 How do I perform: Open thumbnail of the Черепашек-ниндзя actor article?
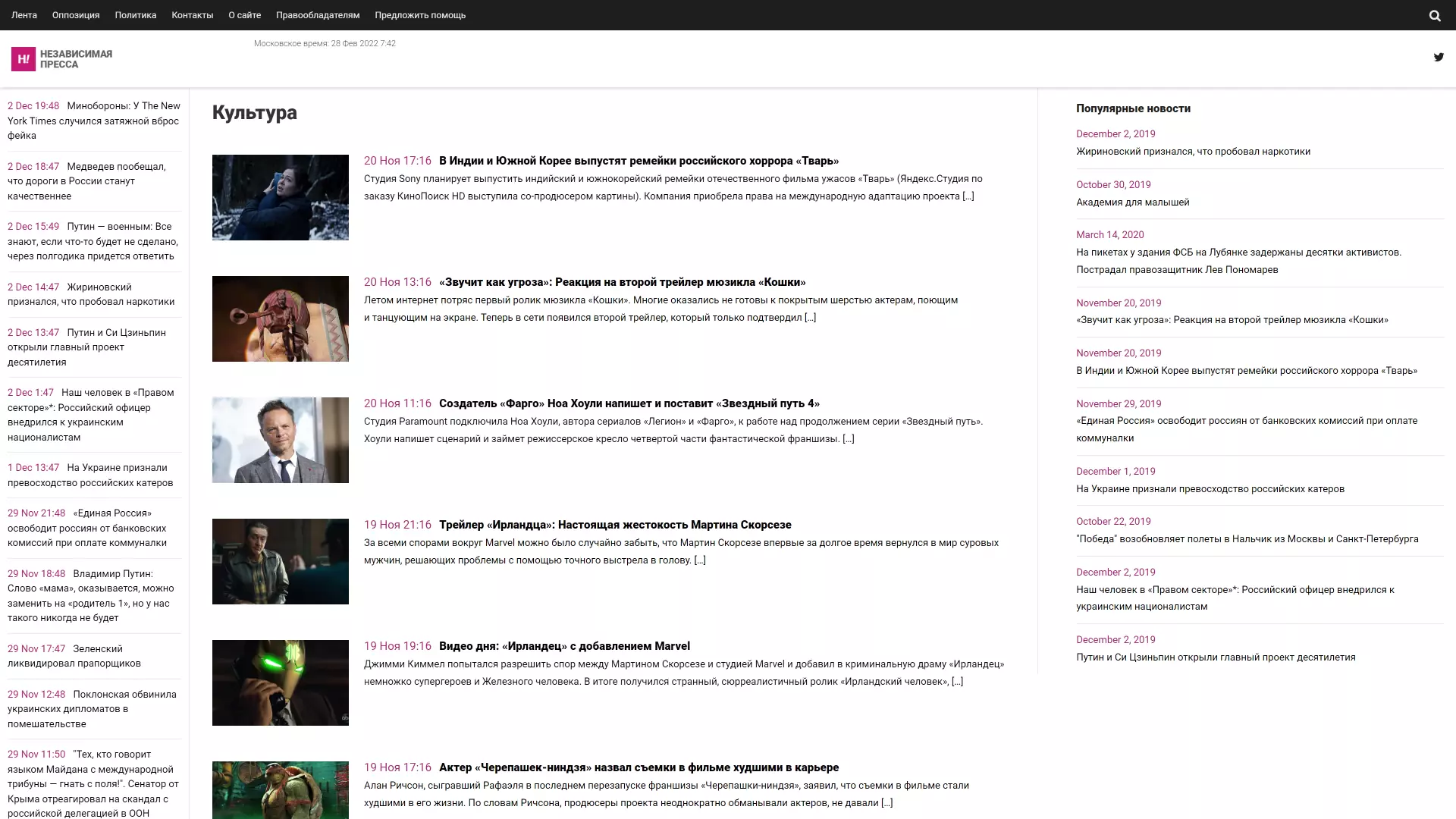click(281, 790)
